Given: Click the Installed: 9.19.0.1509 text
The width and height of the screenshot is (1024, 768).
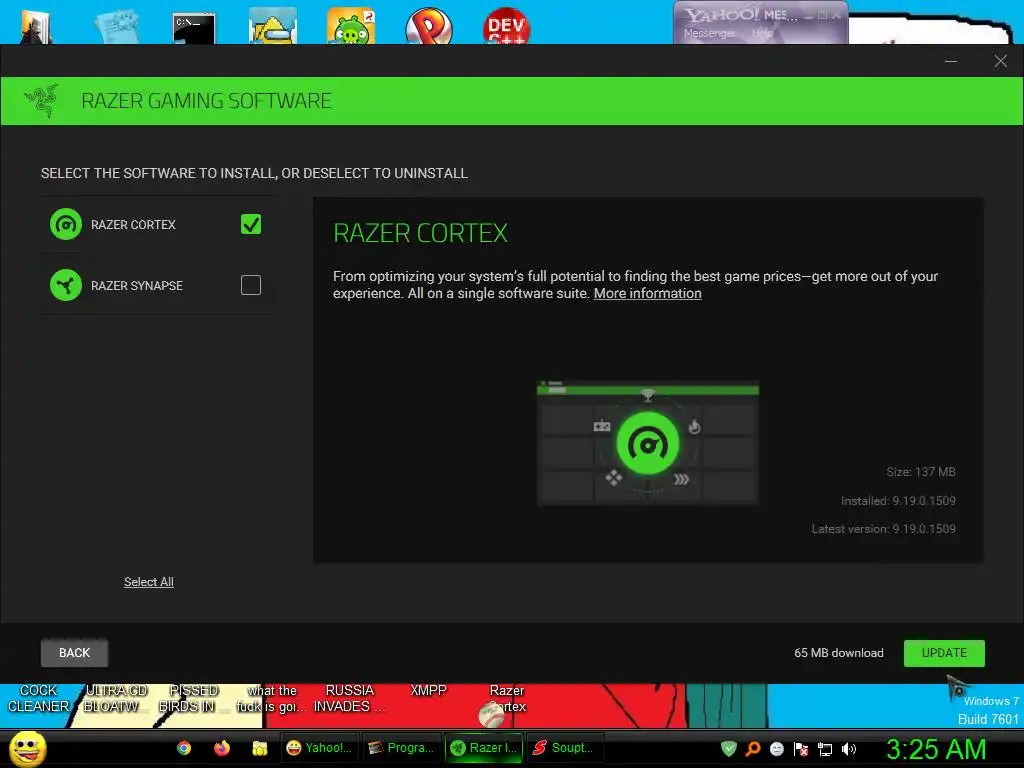Looking at the screenshot, I should (898, 500).
